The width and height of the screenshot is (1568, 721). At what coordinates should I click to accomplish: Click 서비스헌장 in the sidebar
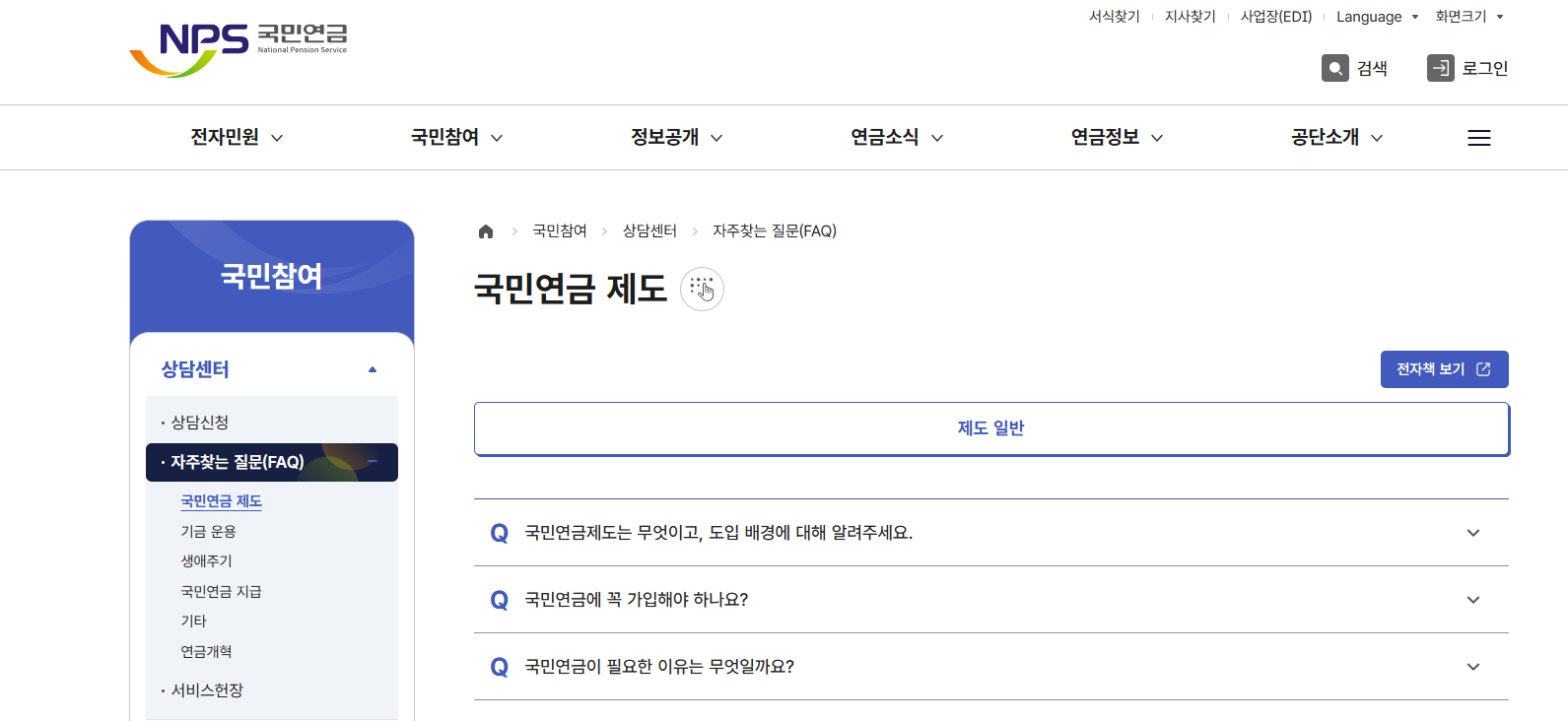click(207, 690)
